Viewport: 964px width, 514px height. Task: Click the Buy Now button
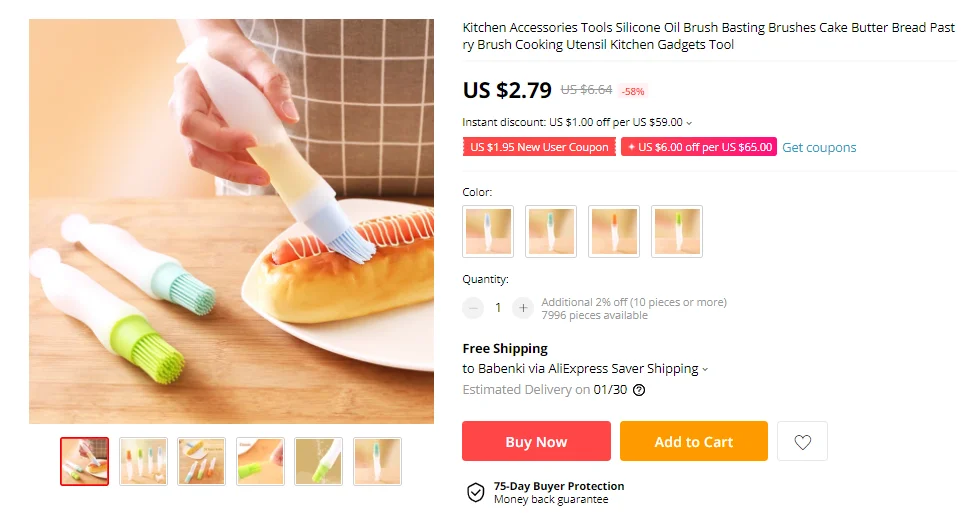[x=536, y=442]
